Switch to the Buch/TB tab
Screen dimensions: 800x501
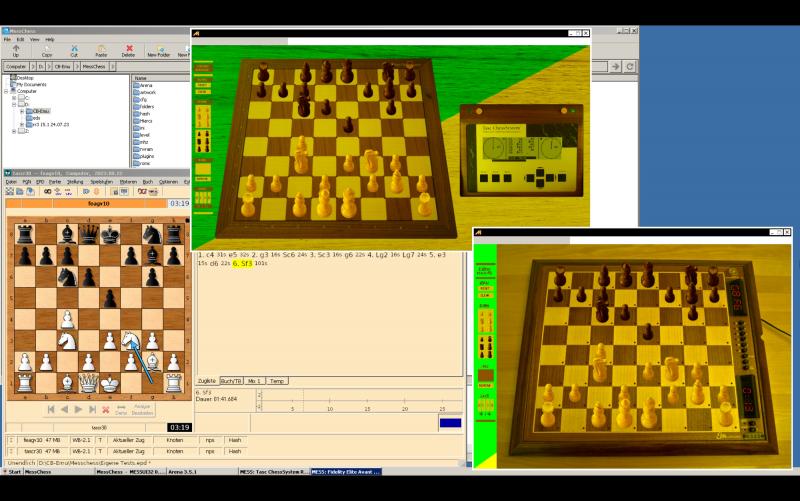coord(232,381)
